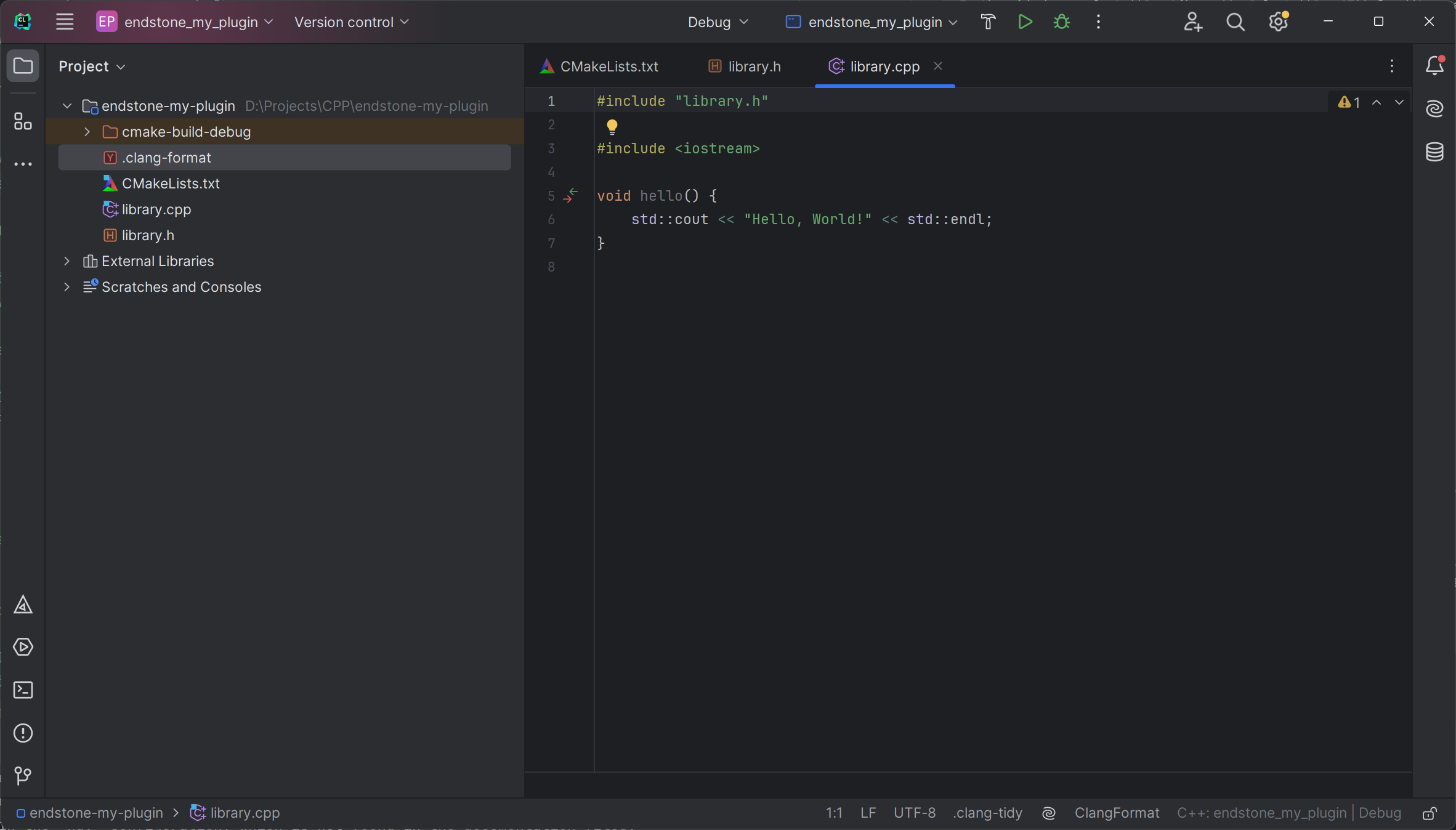The image size is (1456, 830).
Task: Build the project with the hammer icon
Action: click(987, 22)
